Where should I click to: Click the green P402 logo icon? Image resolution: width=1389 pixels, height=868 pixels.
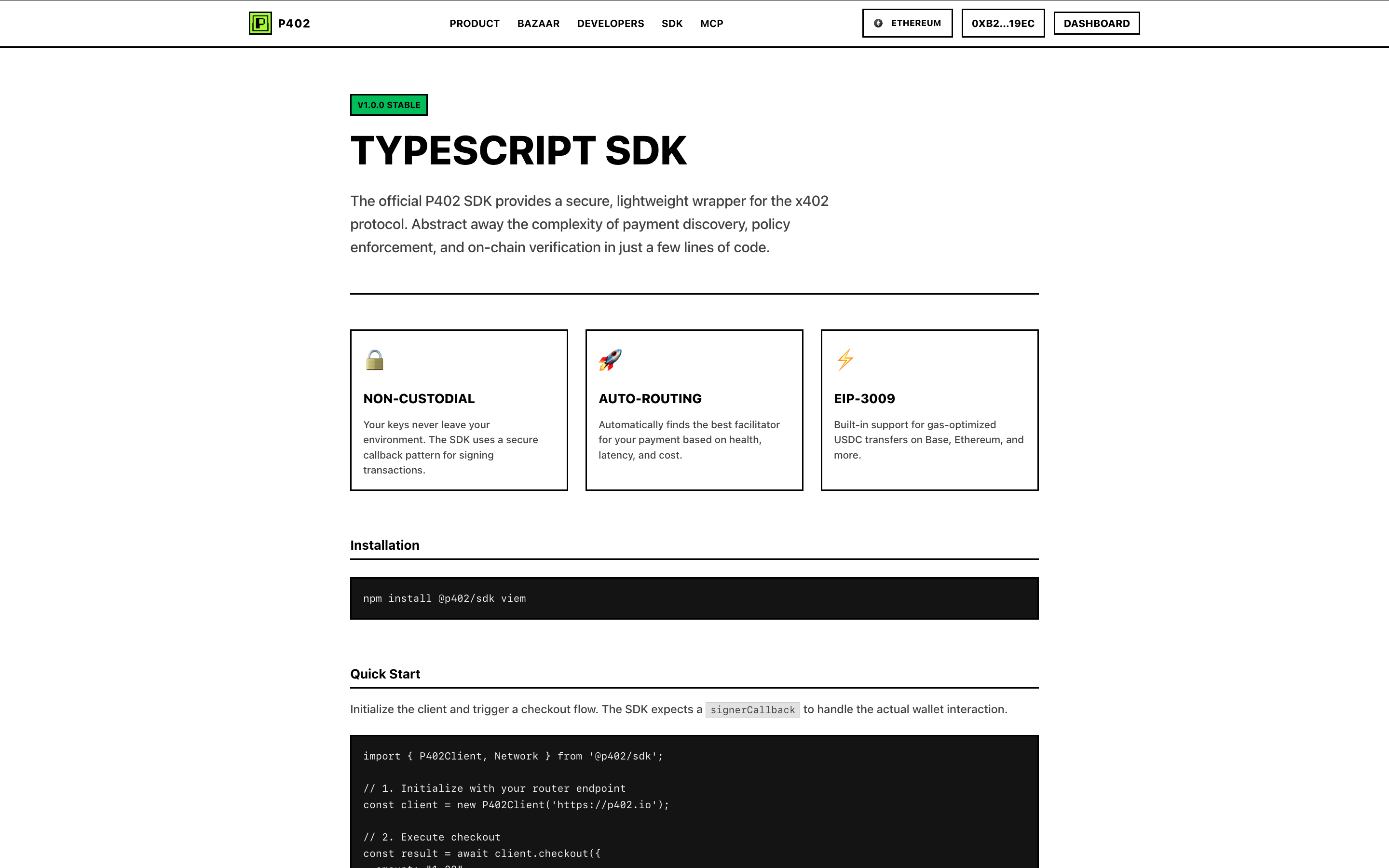pos(260,24)
